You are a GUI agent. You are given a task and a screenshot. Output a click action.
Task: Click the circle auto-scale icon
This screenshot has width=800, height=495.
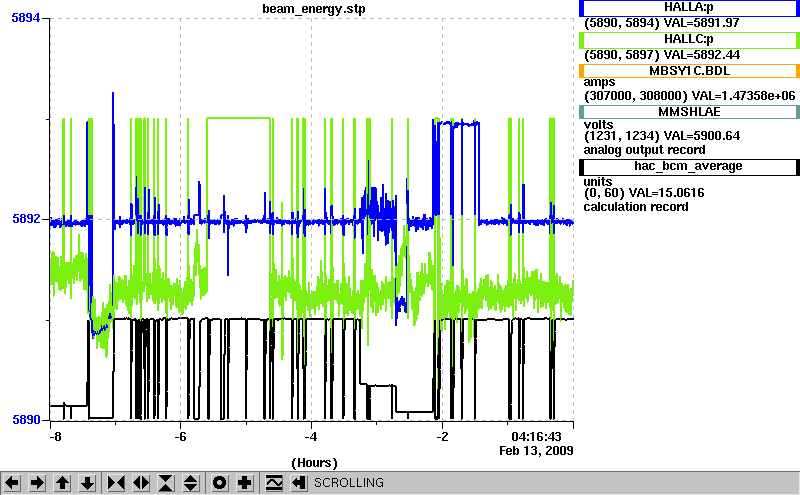click(x=219, y=482)
